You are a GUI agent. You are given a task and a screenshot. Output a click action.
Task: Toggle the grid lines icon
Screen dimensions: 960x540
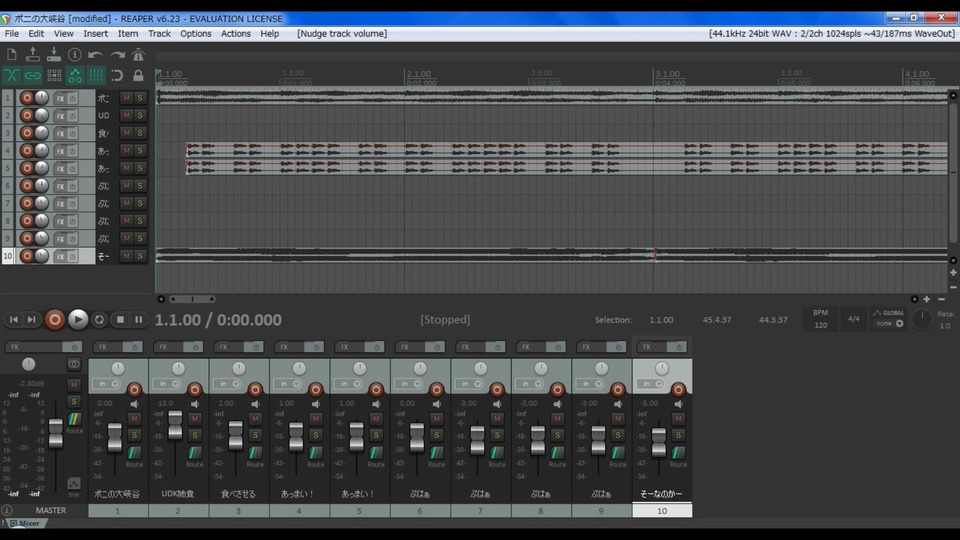(x=96, y=75)
